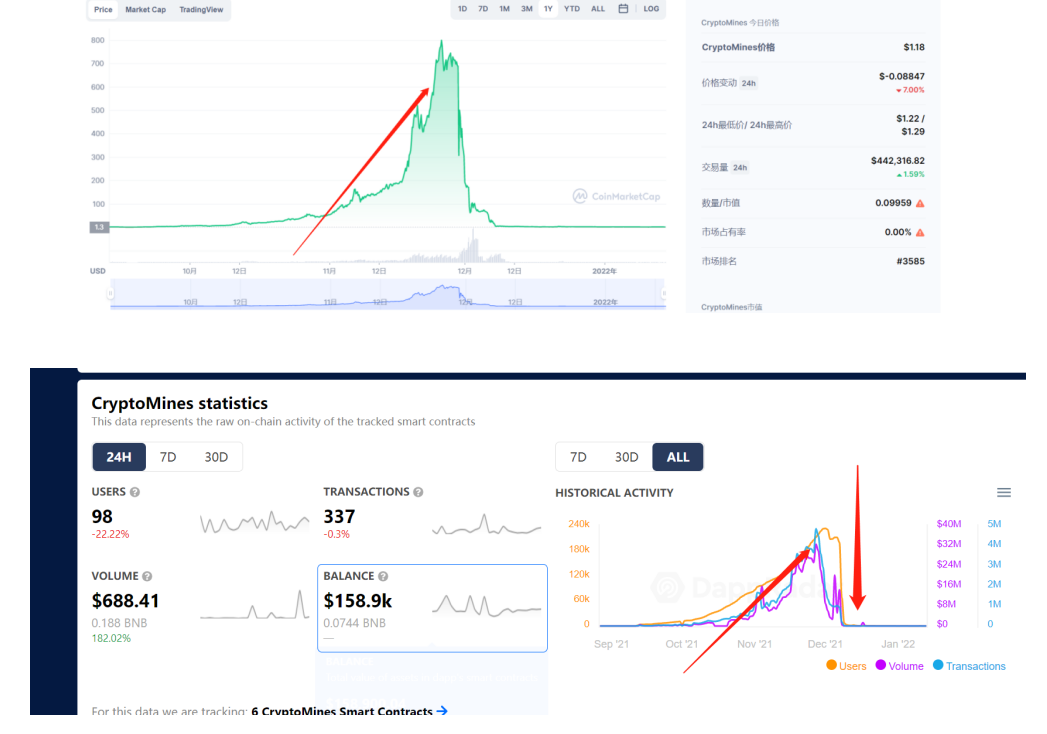
Task: Select the 3M price range
Action: point(526,9)
